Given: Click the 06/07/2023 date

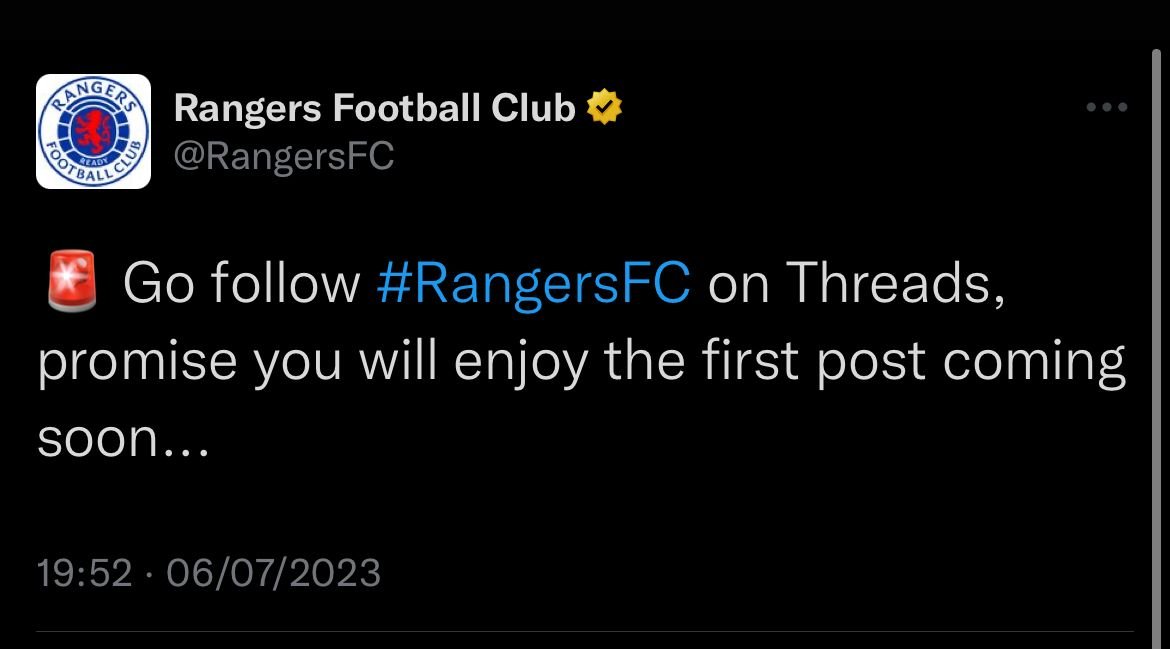Looking at the screenshot, I should point(273,573).
